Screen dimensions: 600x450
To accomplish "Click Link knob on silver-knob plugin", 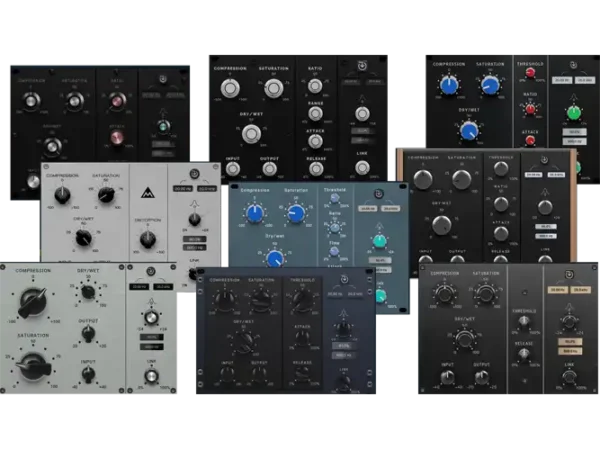I will point(362,167).
